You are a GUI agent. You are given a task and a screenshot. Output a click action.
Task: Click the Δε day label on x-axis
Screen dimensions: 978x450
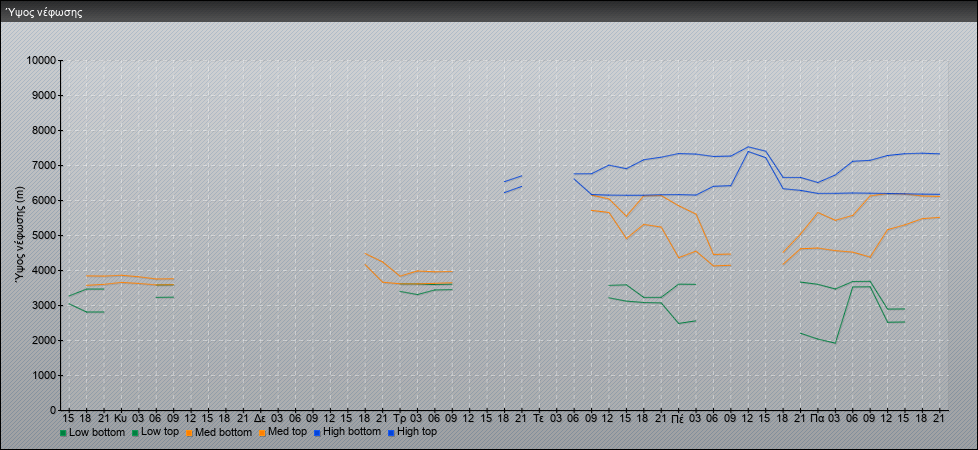click(x=260, y=417)
